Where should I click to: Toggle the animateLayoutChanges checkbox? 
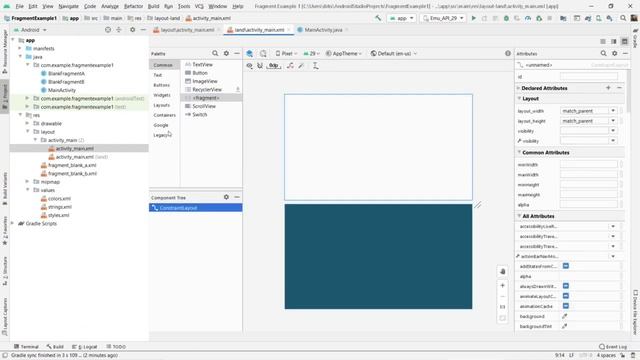pos(566,296)
